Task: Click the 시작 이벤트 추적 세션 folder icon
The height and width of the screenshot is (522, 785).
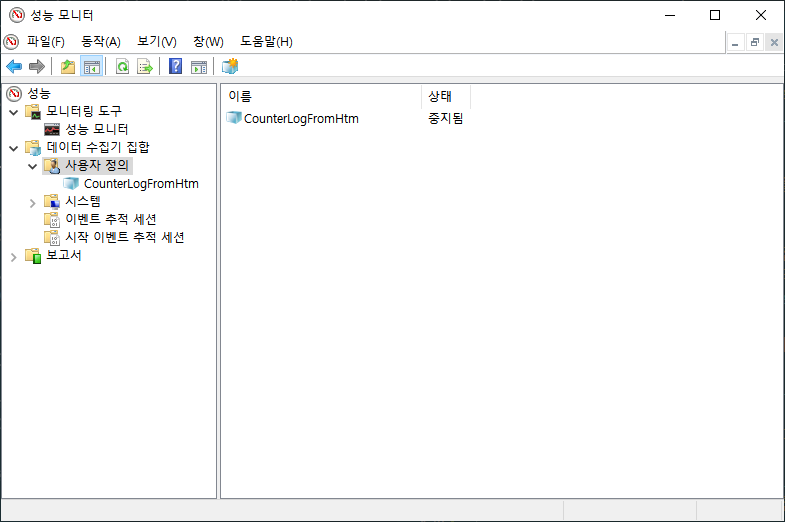Action: 52,238
